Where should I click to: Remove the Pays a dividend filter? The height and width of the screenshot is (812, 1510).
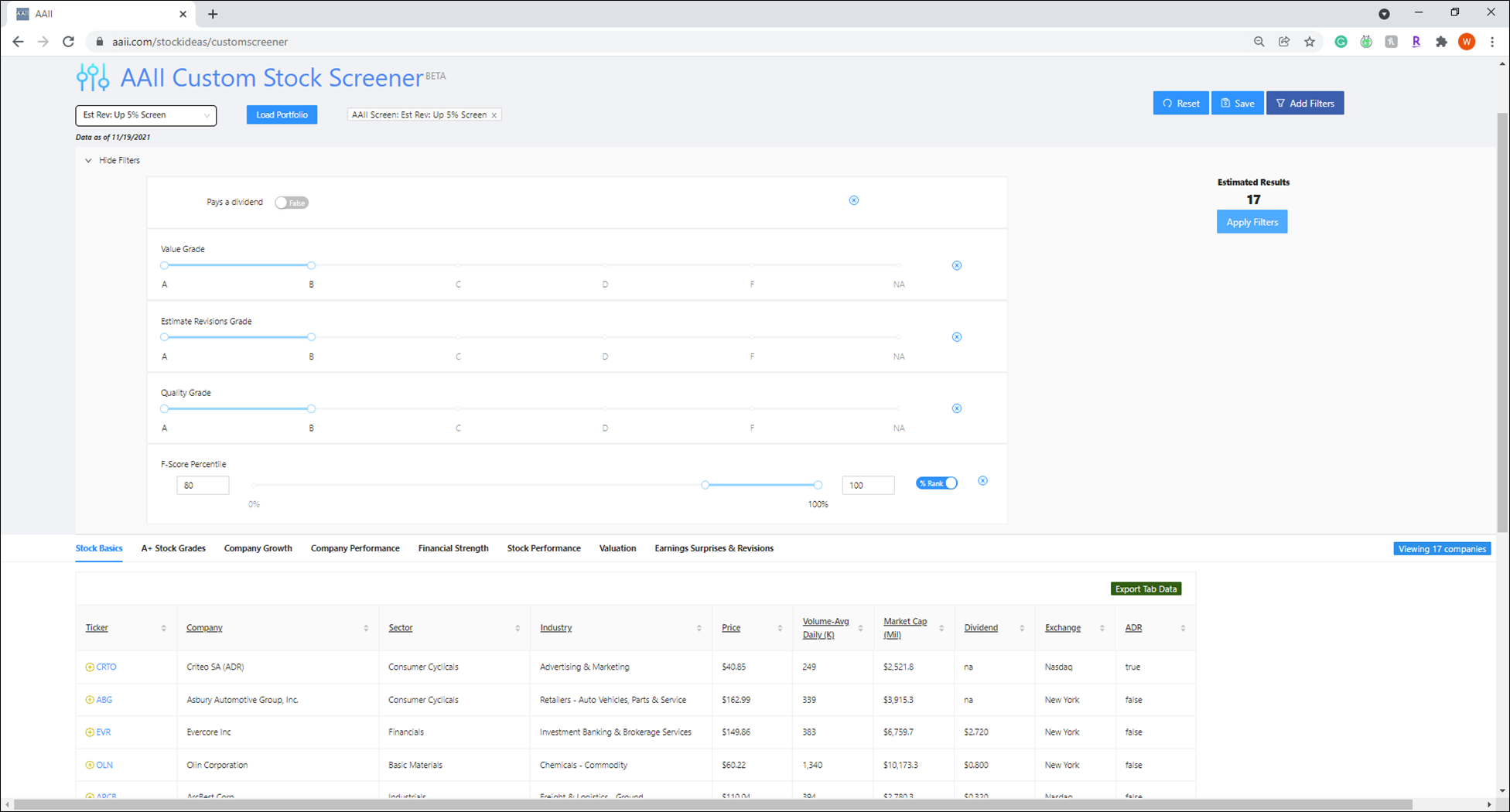pos(854,200)
